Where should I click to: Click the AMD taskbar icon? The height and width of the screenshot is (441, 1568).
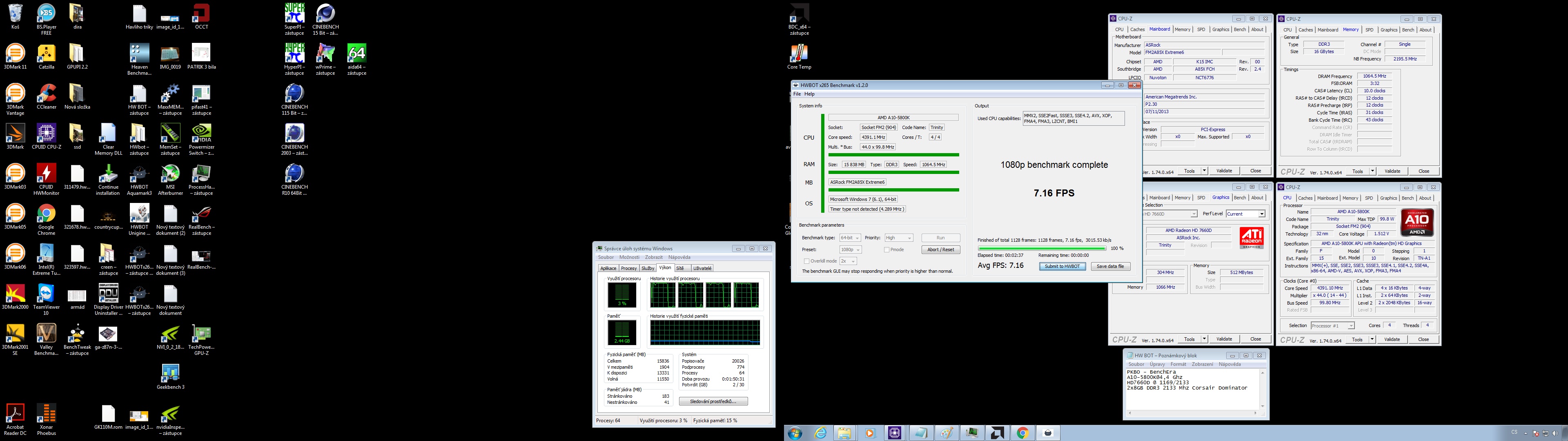(x=998, y=433)
